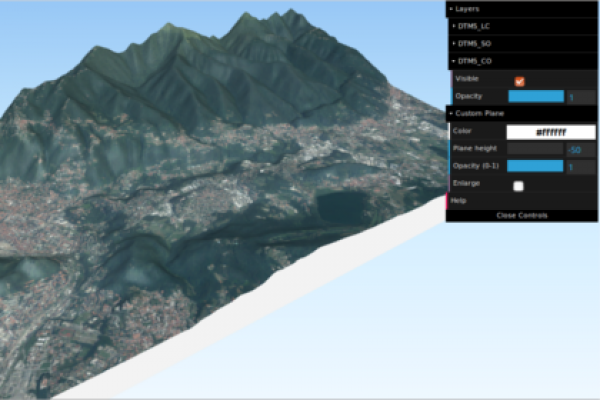This screenshot has width=600, height=400.
Task: Click the Opacity (0-1) numeric value field
Action: tap(581, 166)
